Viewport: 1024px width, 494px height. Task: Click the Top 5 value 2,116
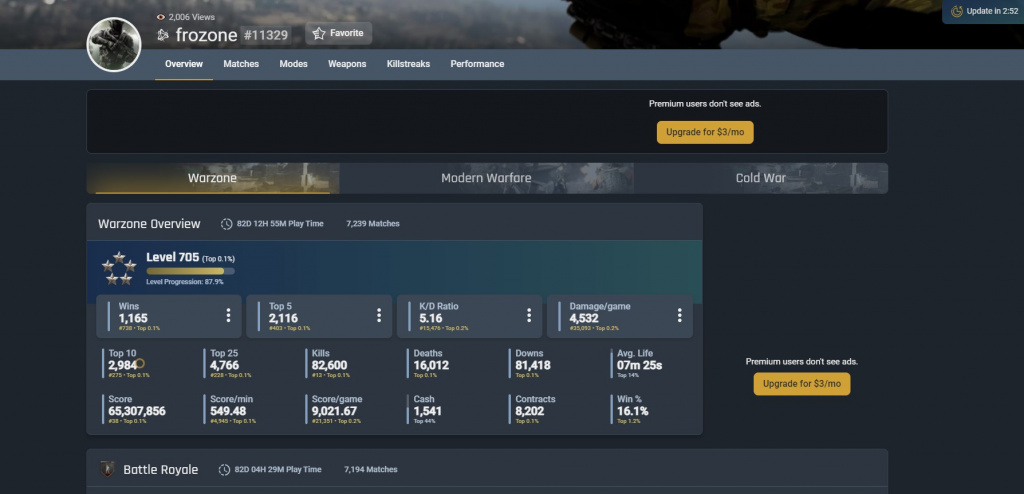[x=283, y=319]
